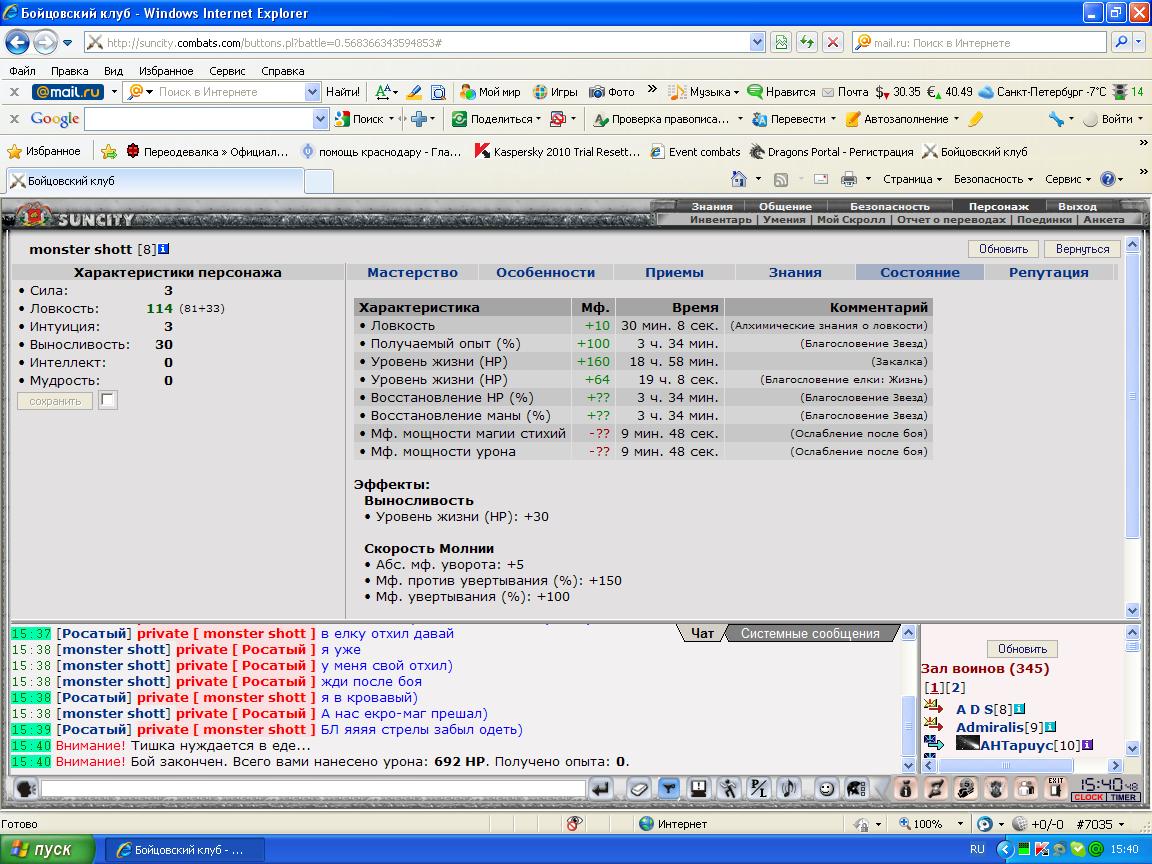Viewport: 1152px width, 864px height.
Task: Click the smiley face emoticons icon
Action: click(x=827, y=789)
